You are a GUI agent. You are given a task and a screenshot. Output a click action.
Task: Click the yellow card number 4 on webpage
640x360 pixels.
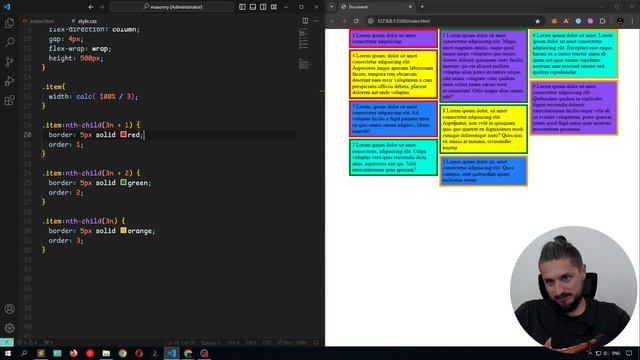tap(393, 74)
